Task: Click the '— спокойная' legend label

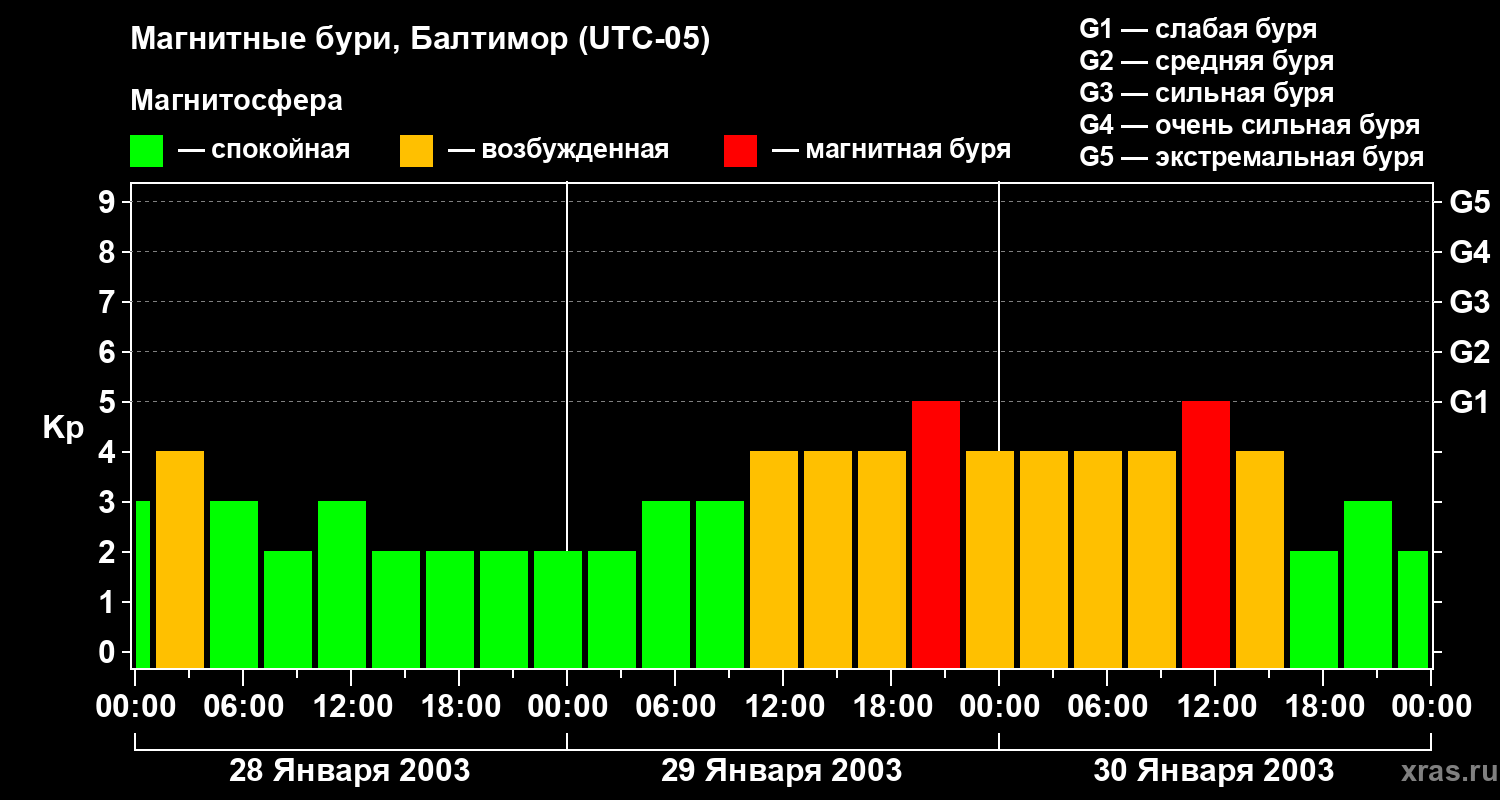Action: point(263,151)
